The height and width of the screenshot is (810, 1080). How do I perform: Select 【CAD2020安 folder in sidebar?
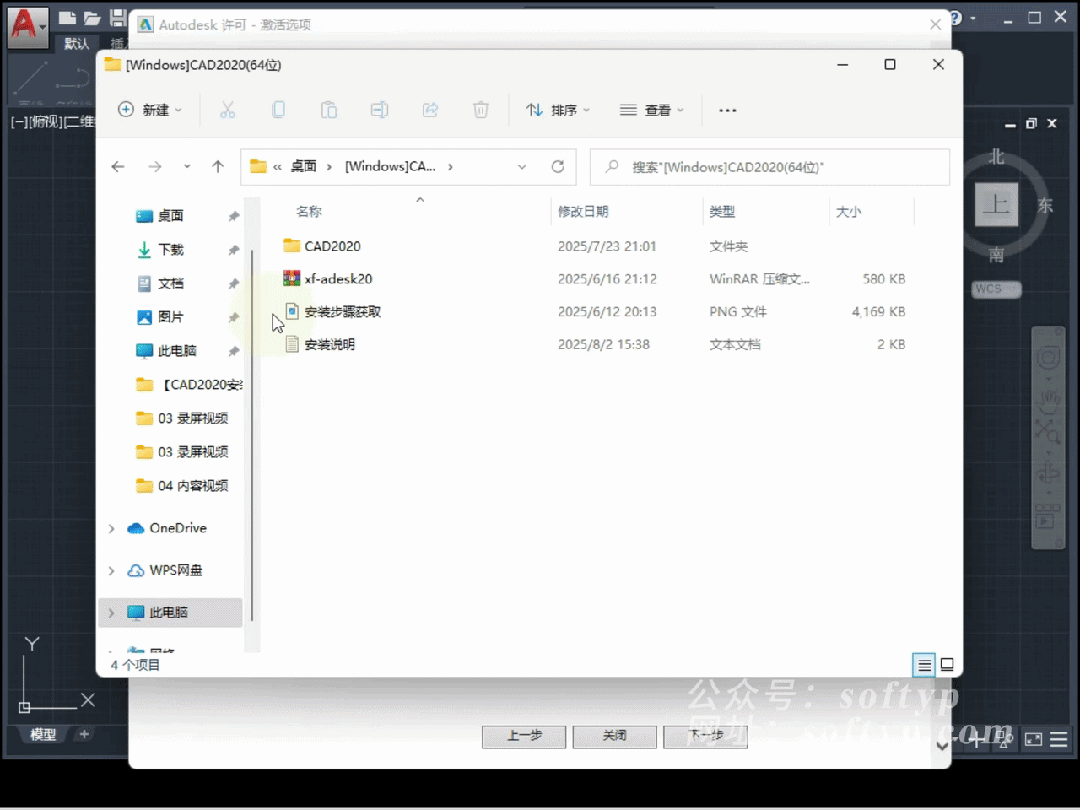pyautogui.click(x=189, y=385)
